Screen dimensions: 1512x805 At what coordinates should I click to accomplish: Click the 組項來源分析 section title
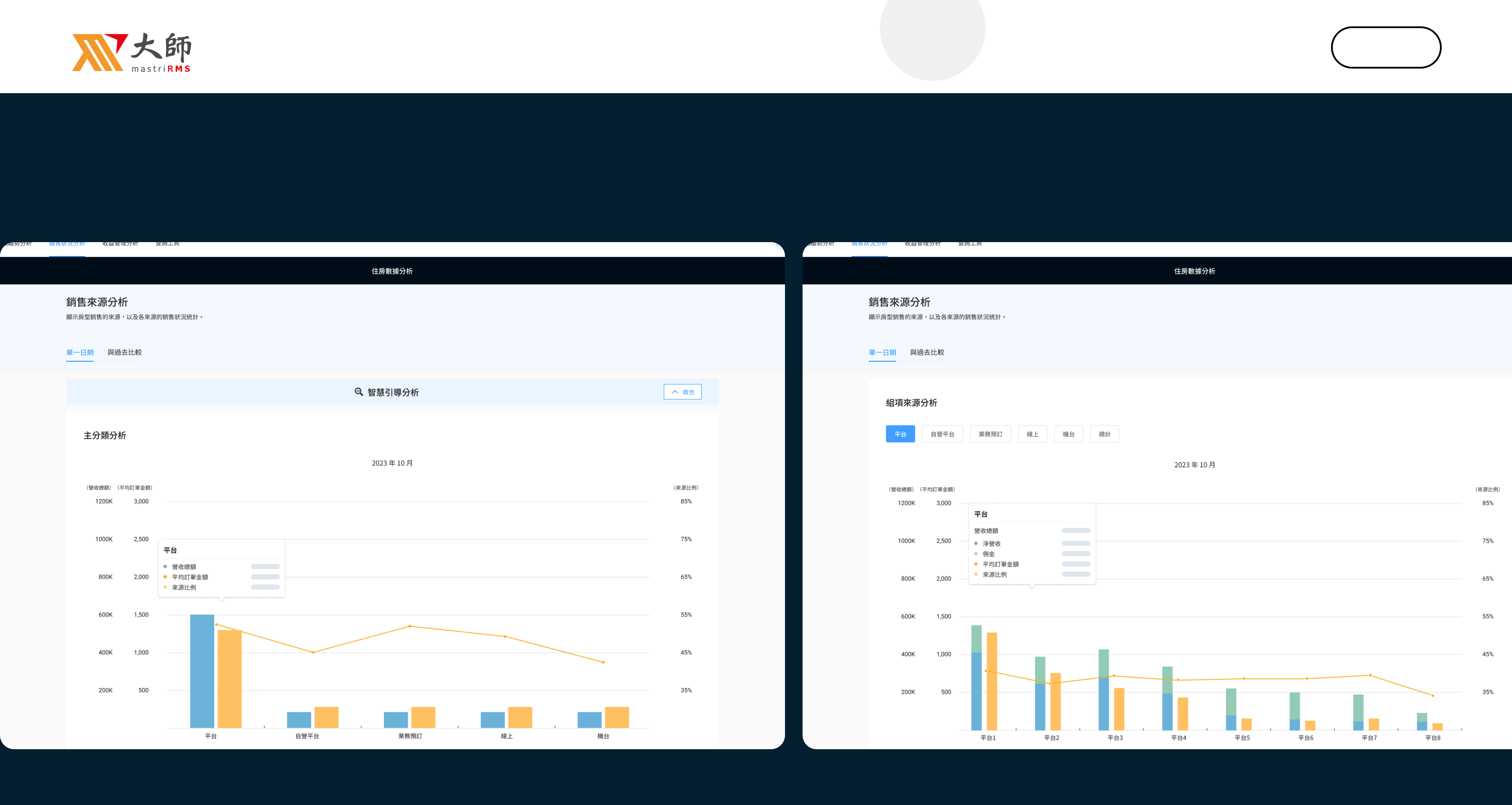pyautogui.click(x=912, y=403)
